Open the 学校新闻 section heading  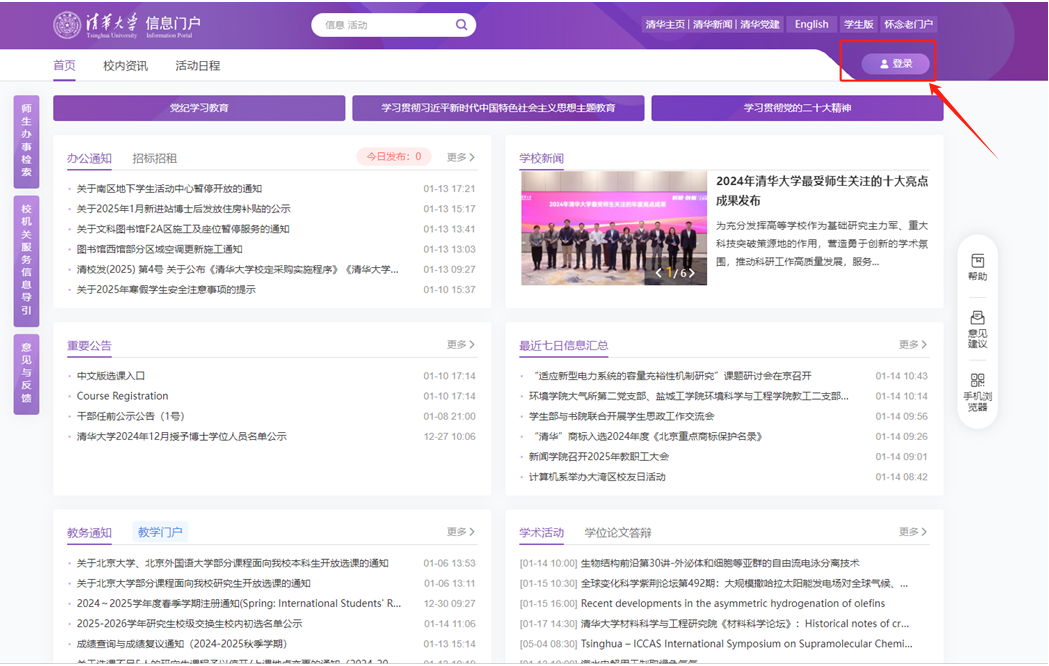point(541,158)
